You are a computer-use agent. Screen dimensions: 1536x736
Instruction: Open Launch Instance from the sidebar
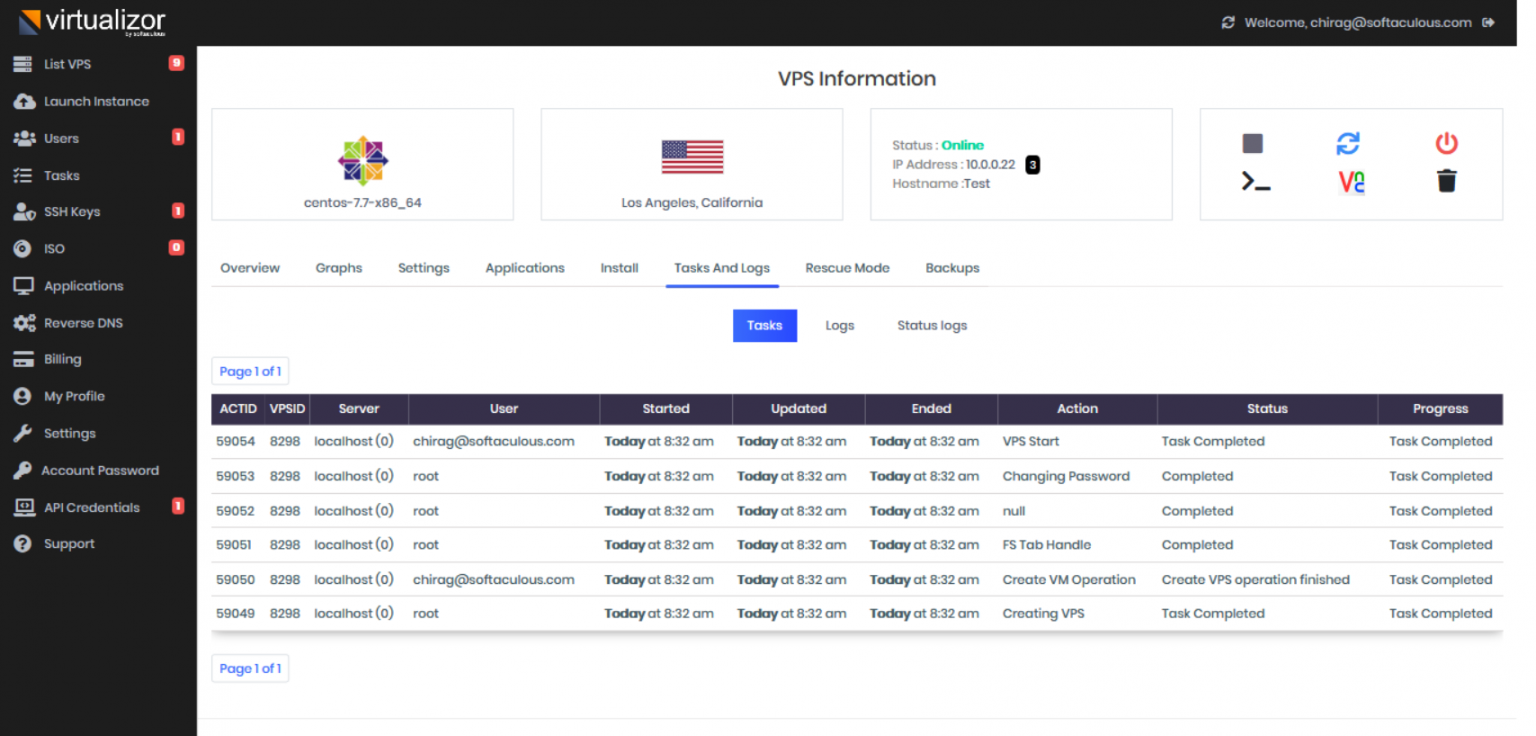point(96,101)
